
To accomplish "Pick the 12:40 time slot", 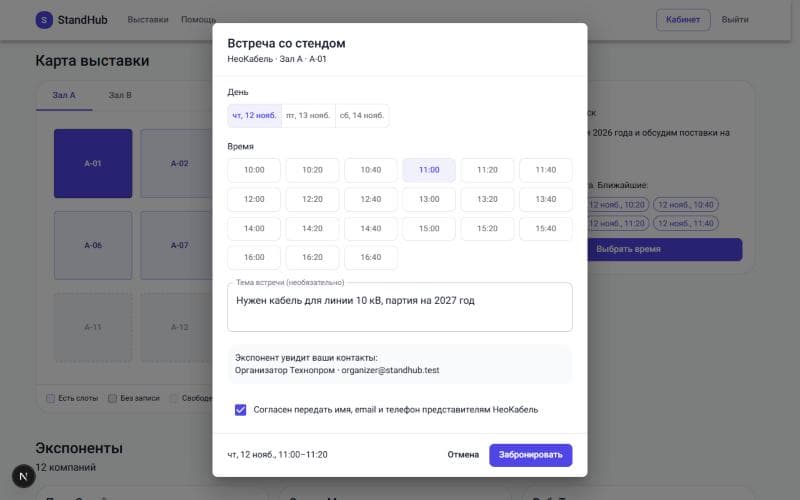I will pos(371,199).
